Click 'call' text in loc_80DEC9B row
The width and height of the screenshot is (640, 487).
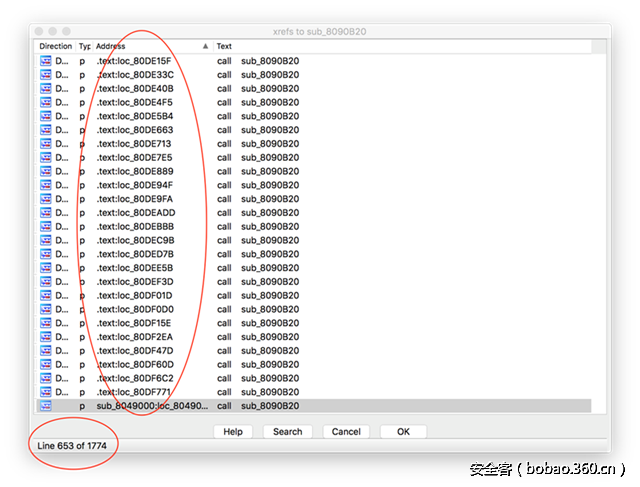224,240
